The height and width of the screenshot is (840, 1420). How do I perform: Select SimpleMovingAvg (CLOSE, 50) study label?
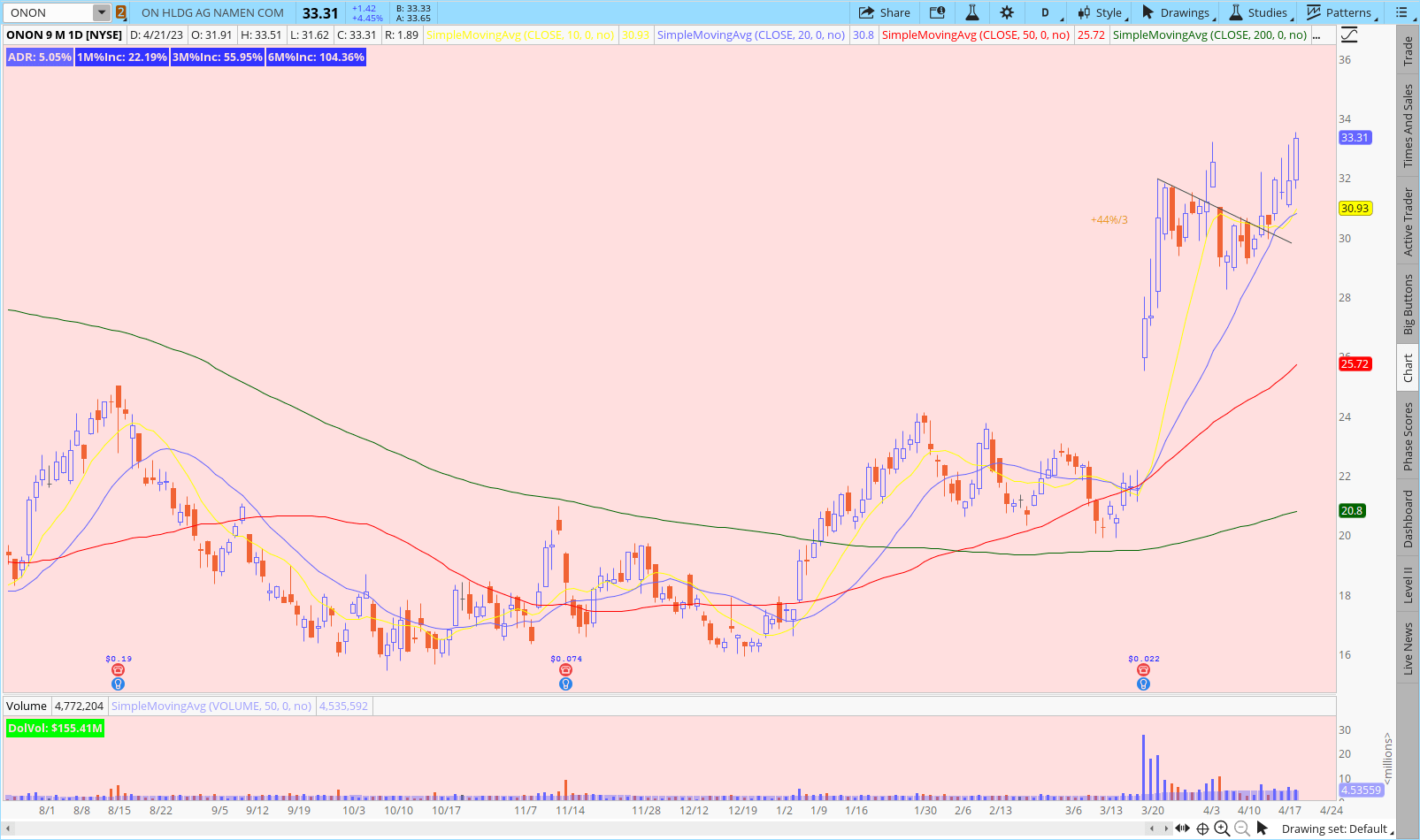point(976,35)
